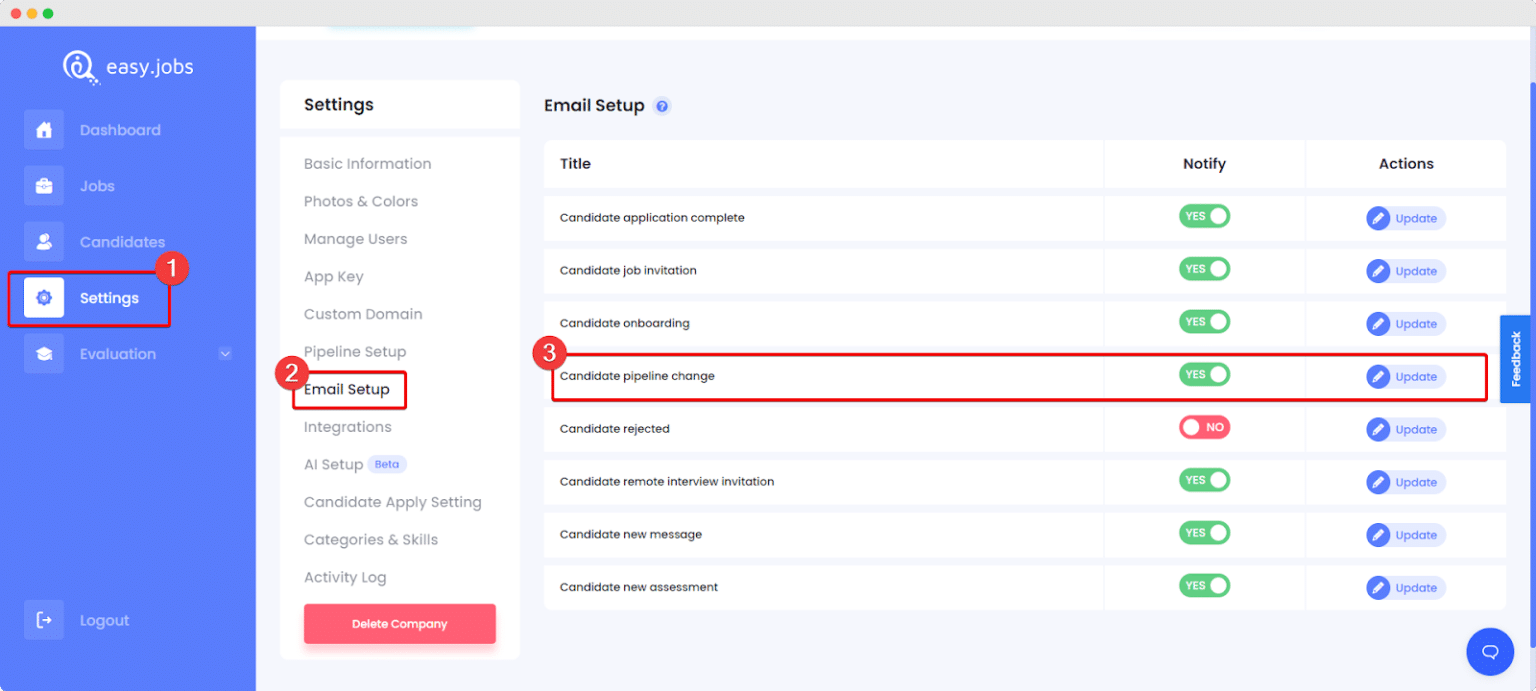Update the Candidate pipeline change email
The image size is (1536, 691).
tap(1405, 377)
